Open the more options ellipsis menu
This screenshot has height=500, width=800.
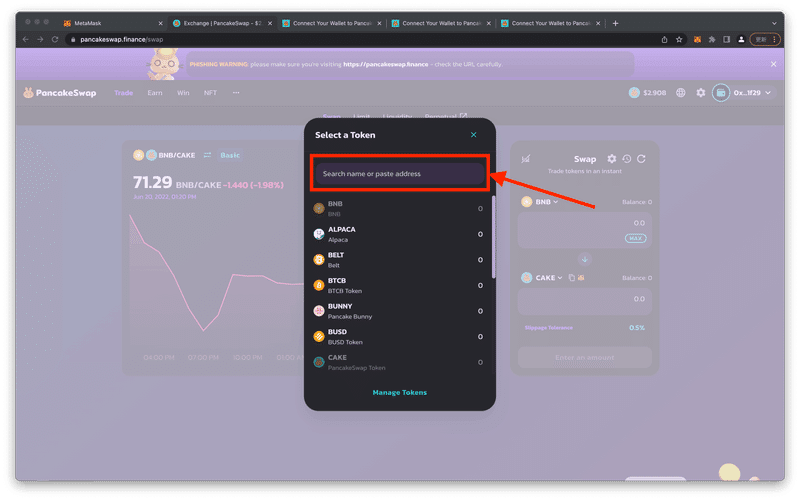pos(236,93)
